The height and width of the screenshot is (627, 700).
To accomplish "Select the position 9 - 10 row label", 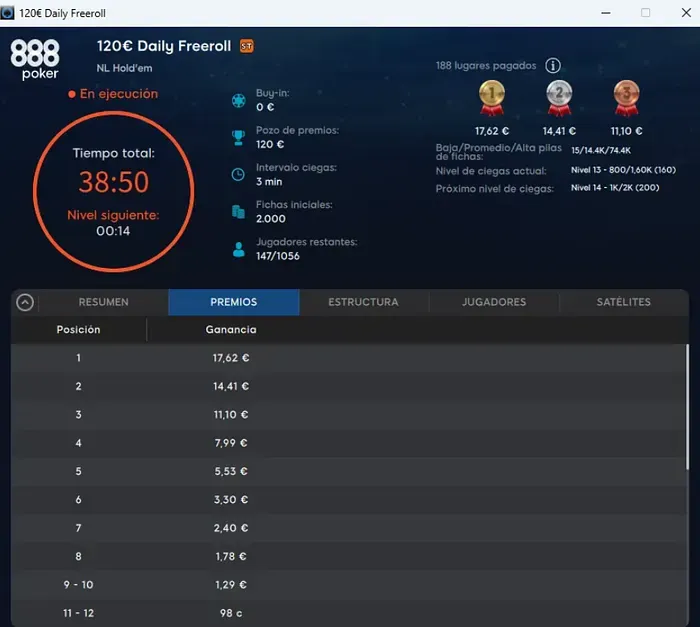I will coord(79,585).
